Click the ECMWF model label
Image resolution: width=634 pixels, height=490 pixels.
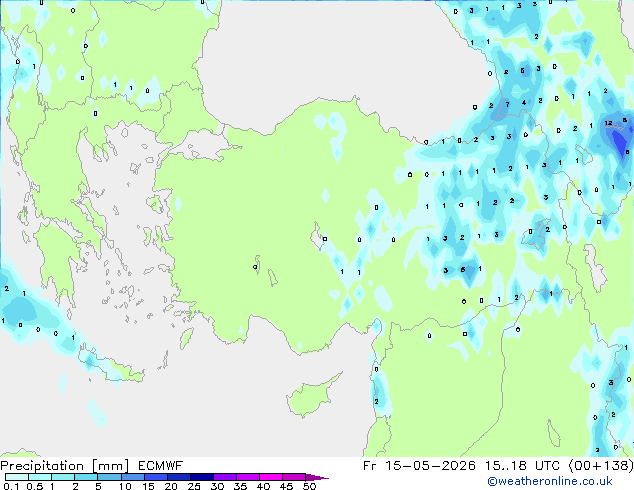click(161, 466)
